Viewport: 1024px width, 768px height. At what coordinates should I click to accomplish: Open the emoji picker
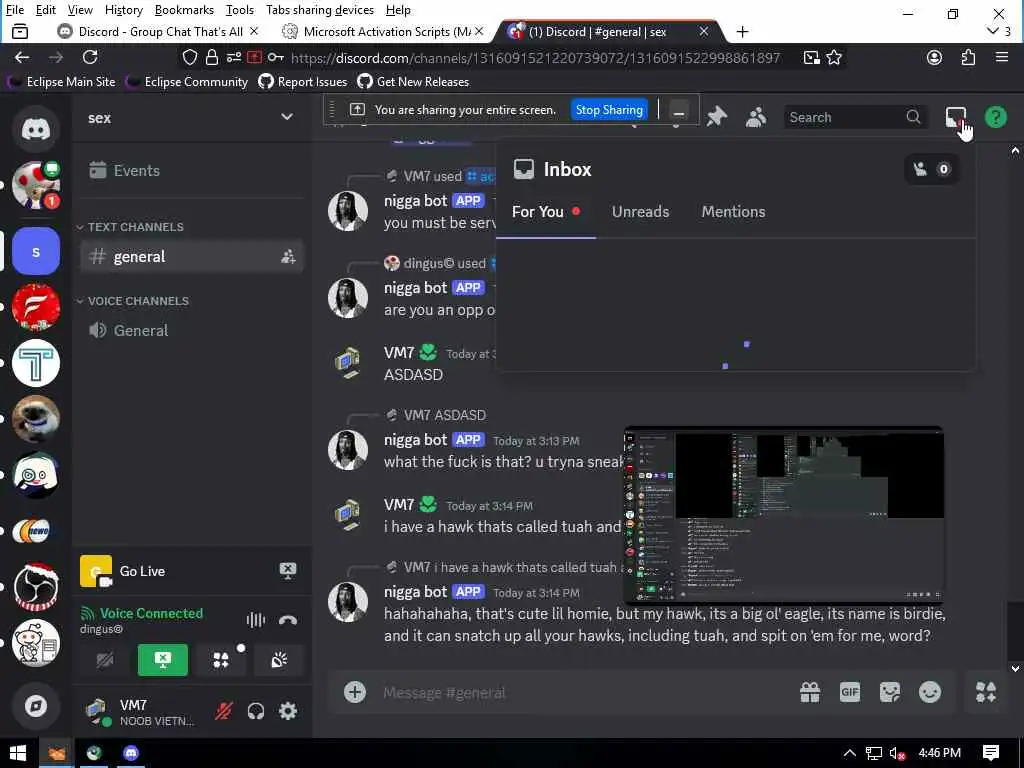pyautogui.click(x=930, y=692)
